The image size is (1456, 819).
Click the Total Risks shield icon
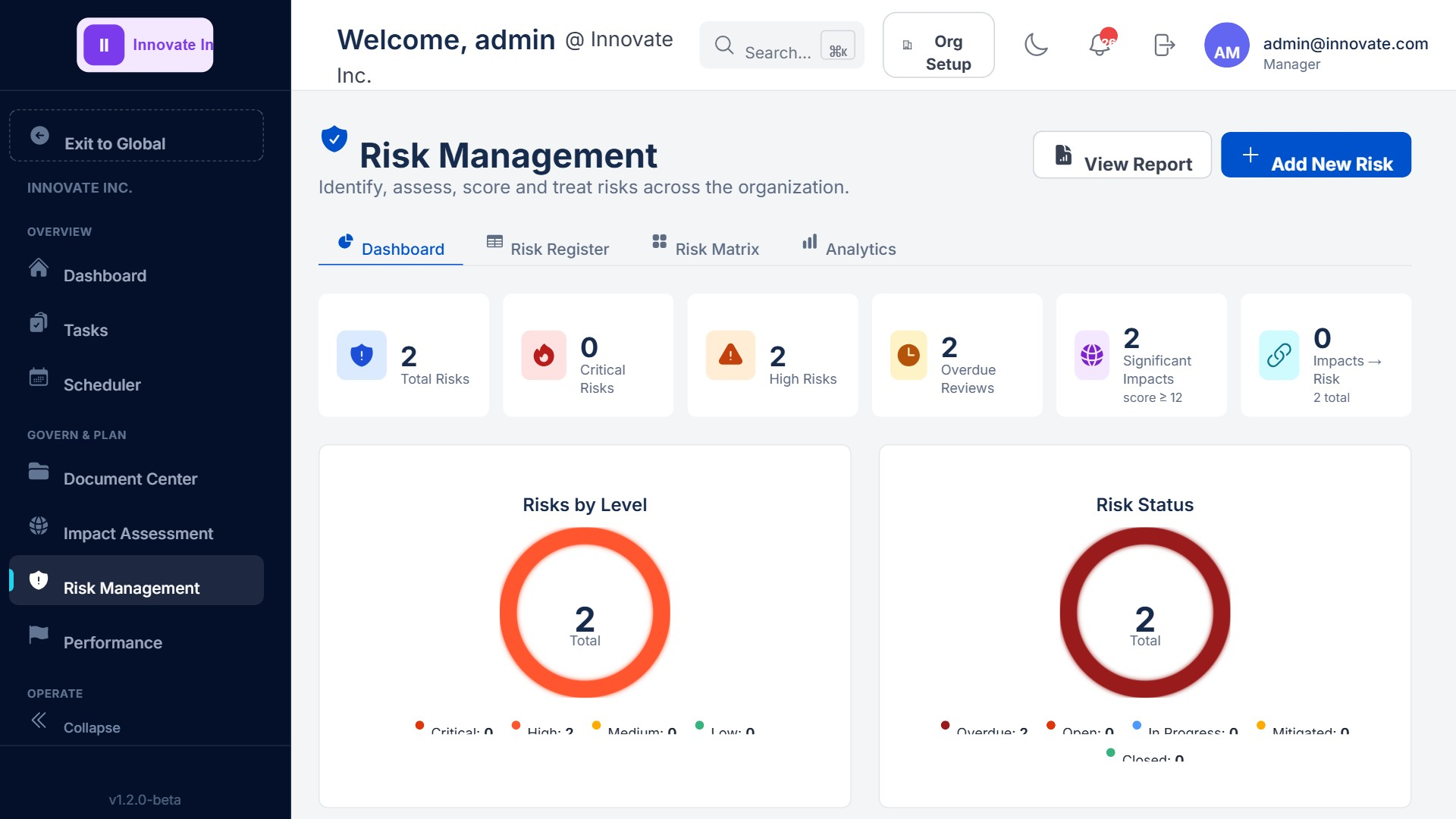(x=362, y=355)
